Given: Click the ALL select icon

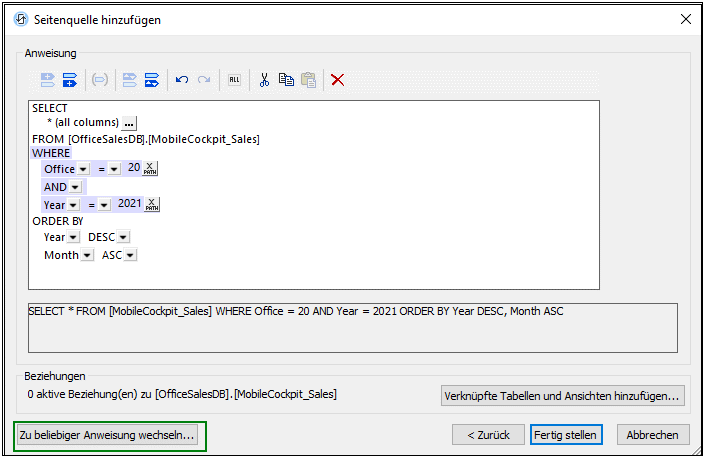Looking at the screenshot, I should pyautogui.click(x=234, y=80).
